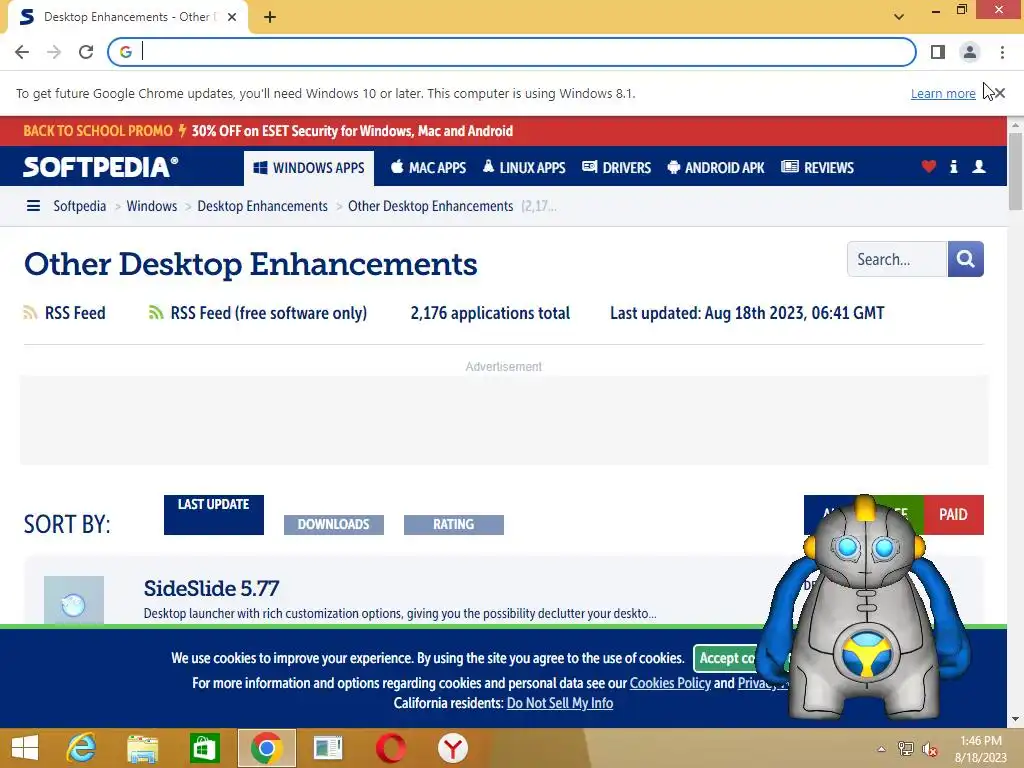
Task: Open File Explorer from taskbar
Action: coord(143,748)
